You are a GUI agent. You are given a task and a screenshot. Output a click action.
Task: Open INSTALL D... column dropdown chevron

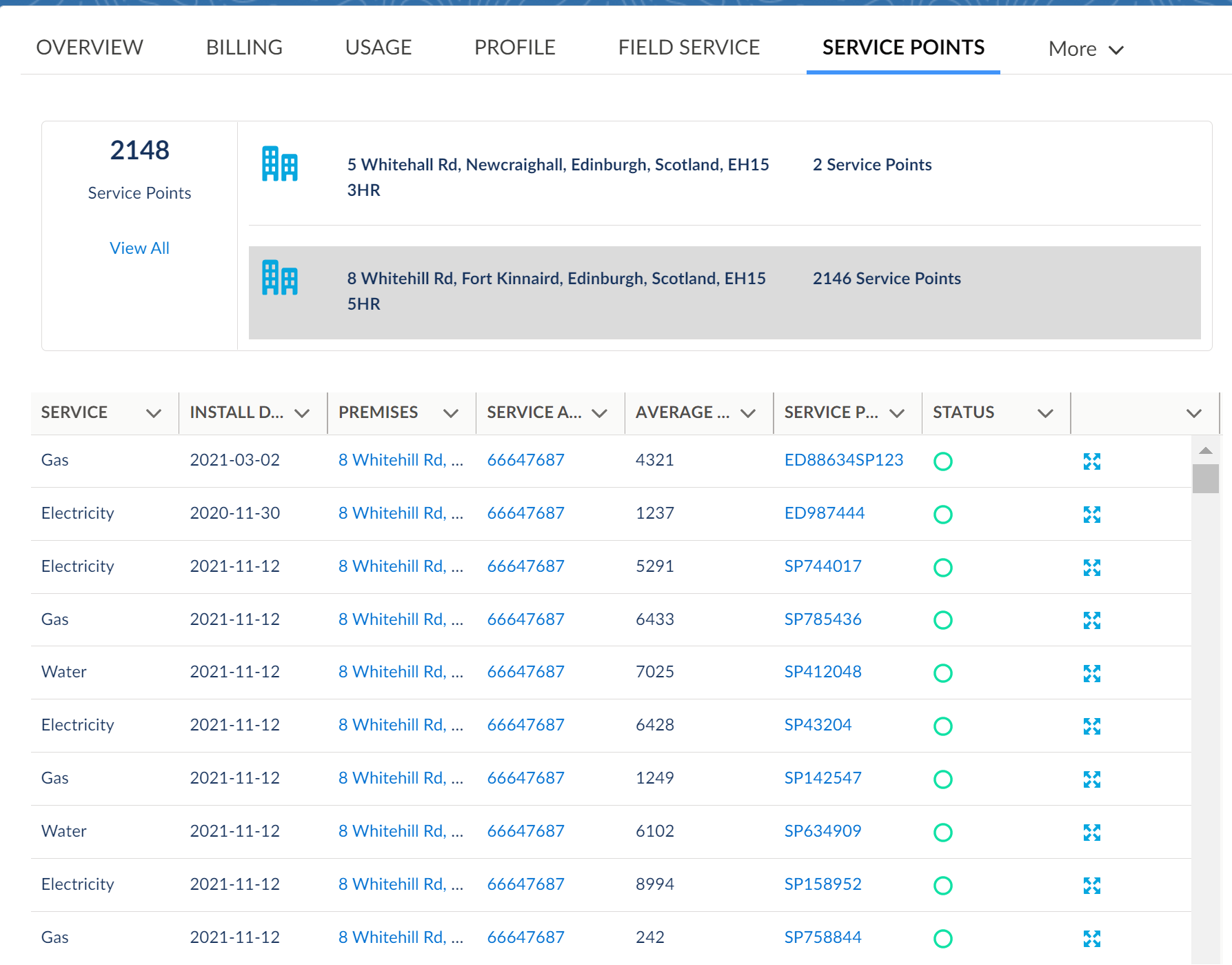click(x=302, y=413)
